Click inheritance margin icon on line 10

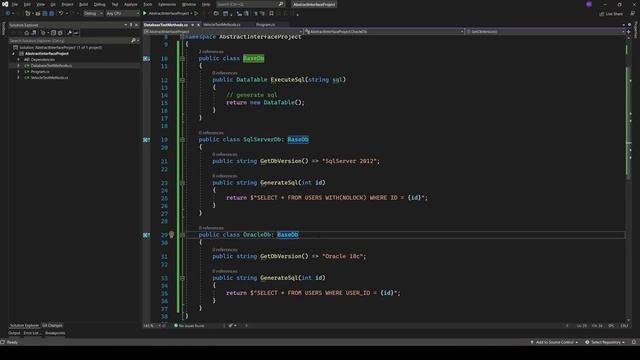pyautogui.click(x=146, y=59)
